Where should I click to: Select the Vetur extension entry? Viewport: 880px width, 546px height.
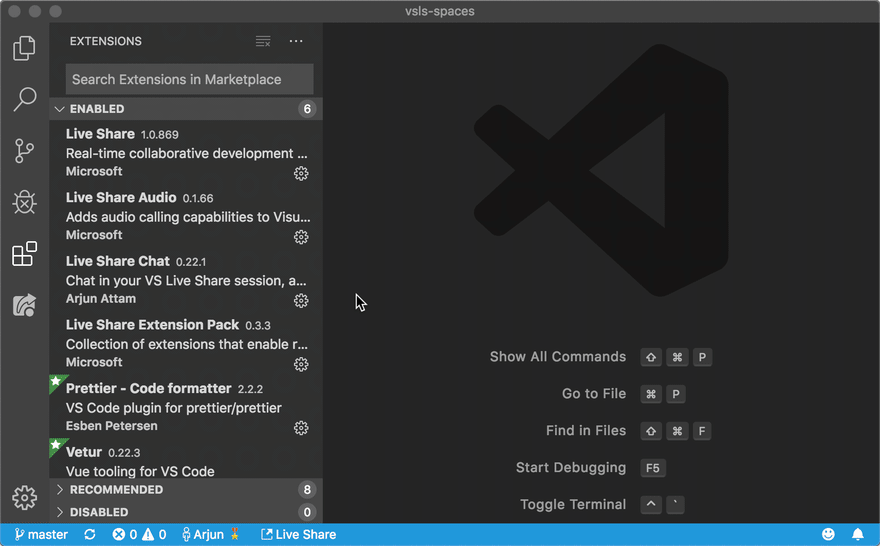pos(186,458)
